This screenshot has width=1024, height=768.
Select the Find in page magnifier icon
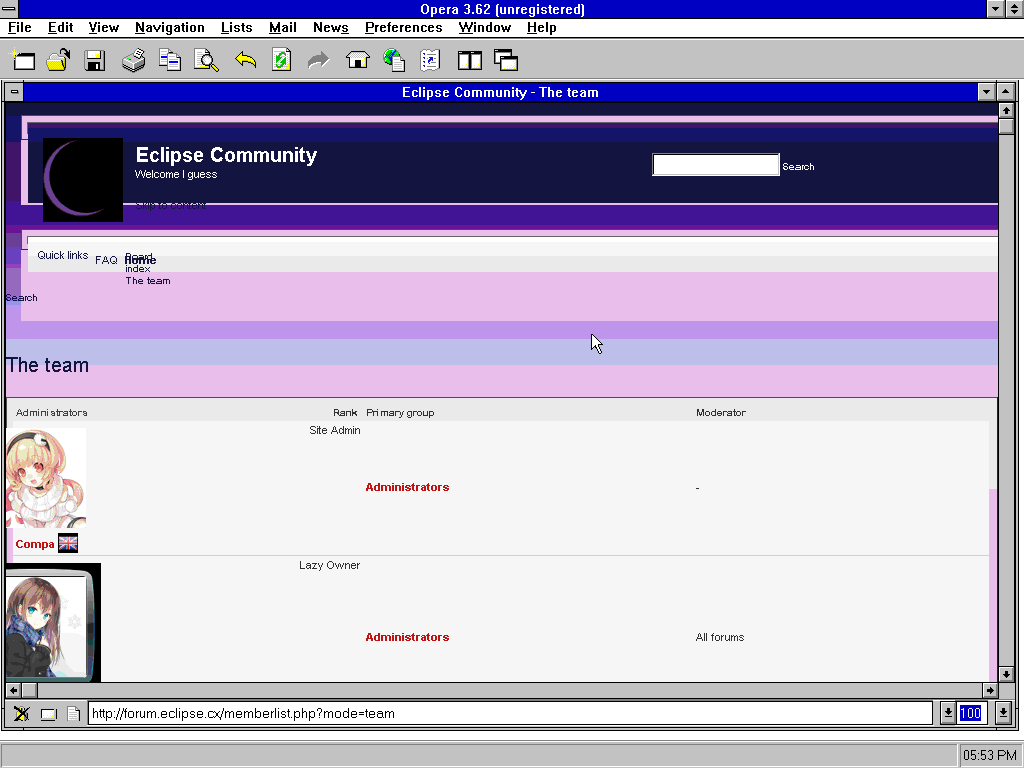pyautogui.click(x=205, y=60)
